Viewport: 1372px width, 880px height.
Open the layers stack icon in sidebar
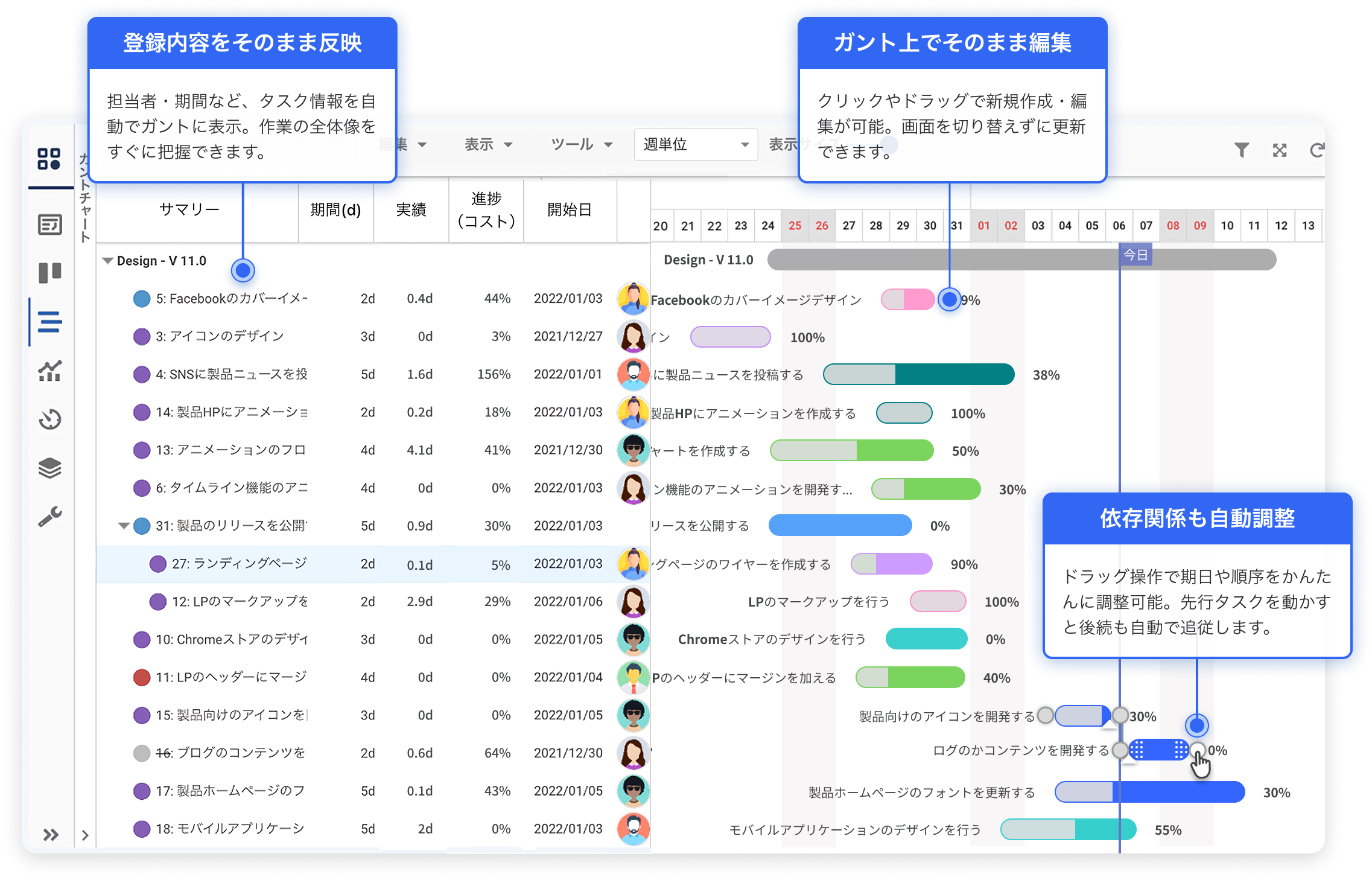[50, 468]
